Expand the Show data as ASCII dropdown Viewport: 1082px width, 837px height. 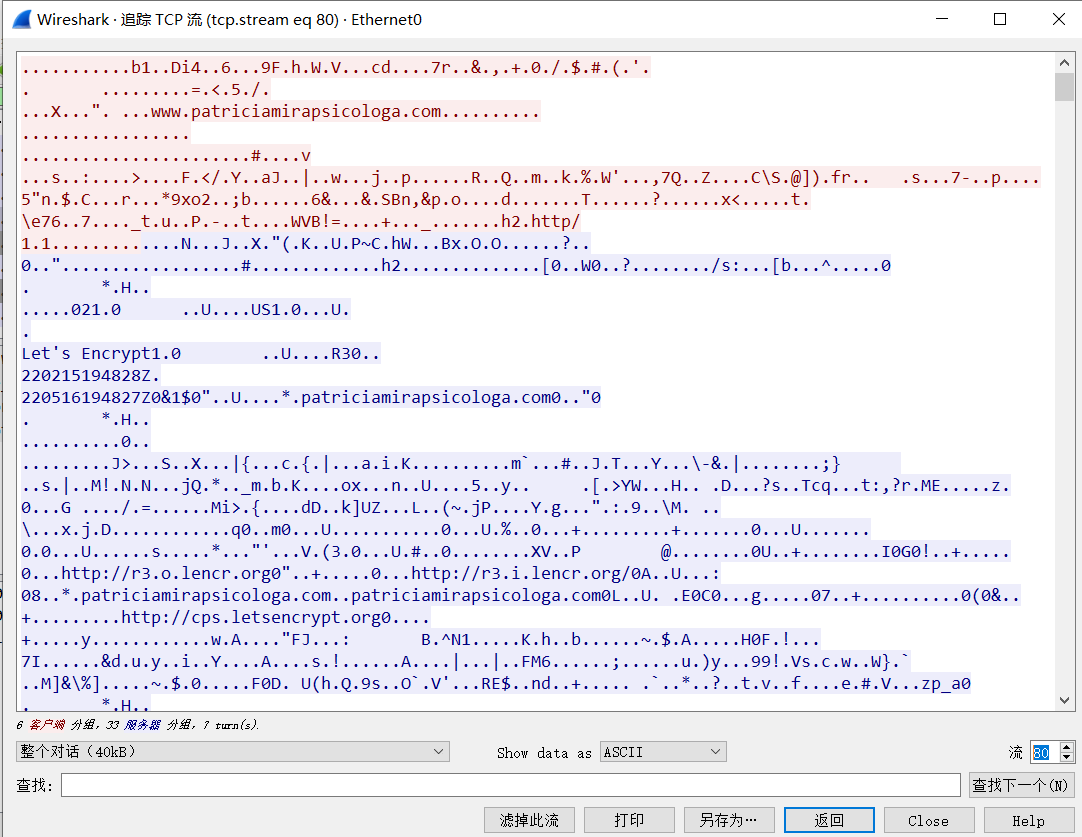point(663,752)
